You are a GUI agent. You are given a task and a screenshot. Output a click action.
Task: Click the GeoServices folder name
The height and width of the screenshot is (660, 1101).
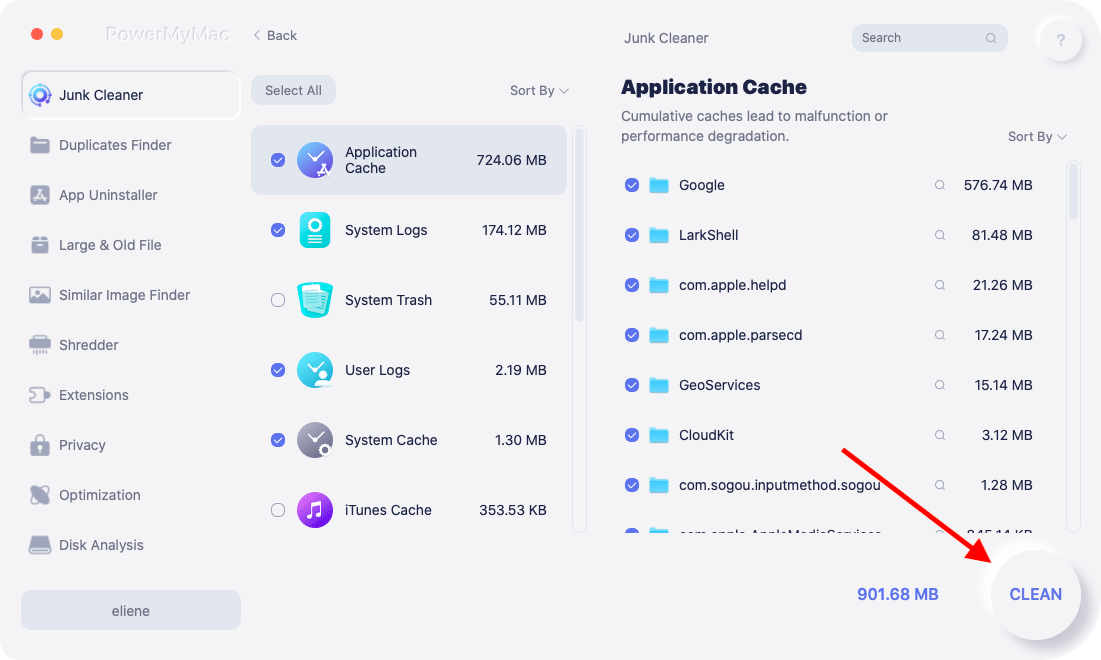pos(720,385)
